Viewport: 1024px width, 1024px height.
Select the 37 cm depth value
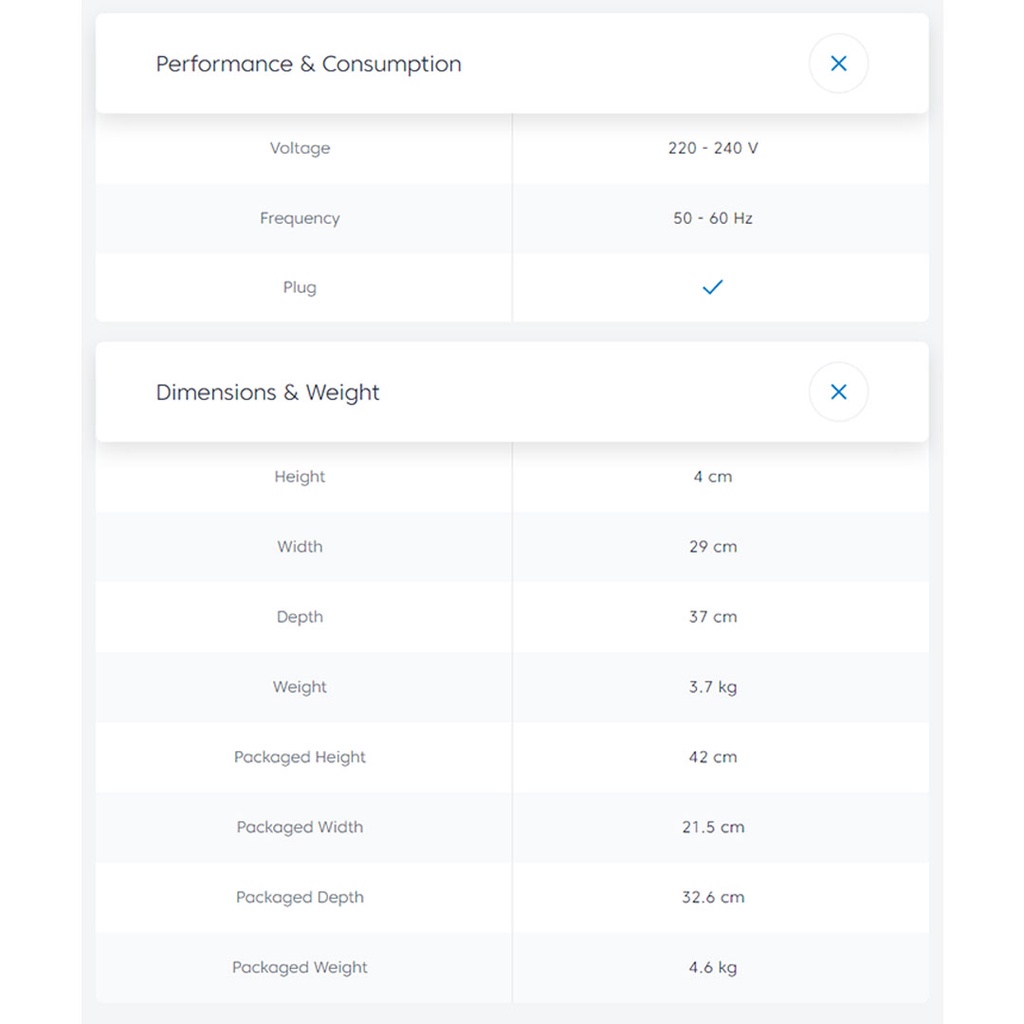pos(713,617)
